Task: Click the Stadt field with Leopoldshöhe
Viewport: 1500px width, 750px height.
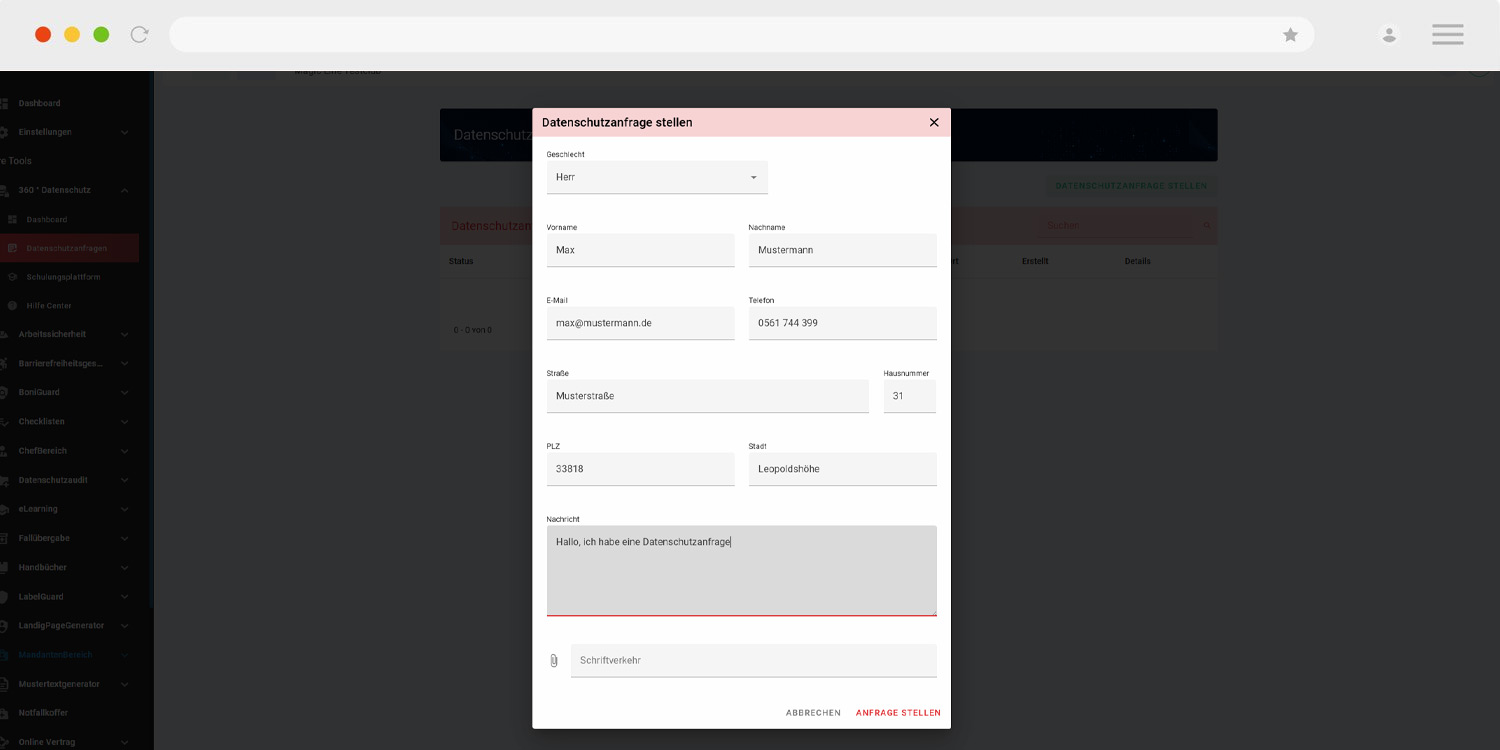Action: click(x=842, y=469)
